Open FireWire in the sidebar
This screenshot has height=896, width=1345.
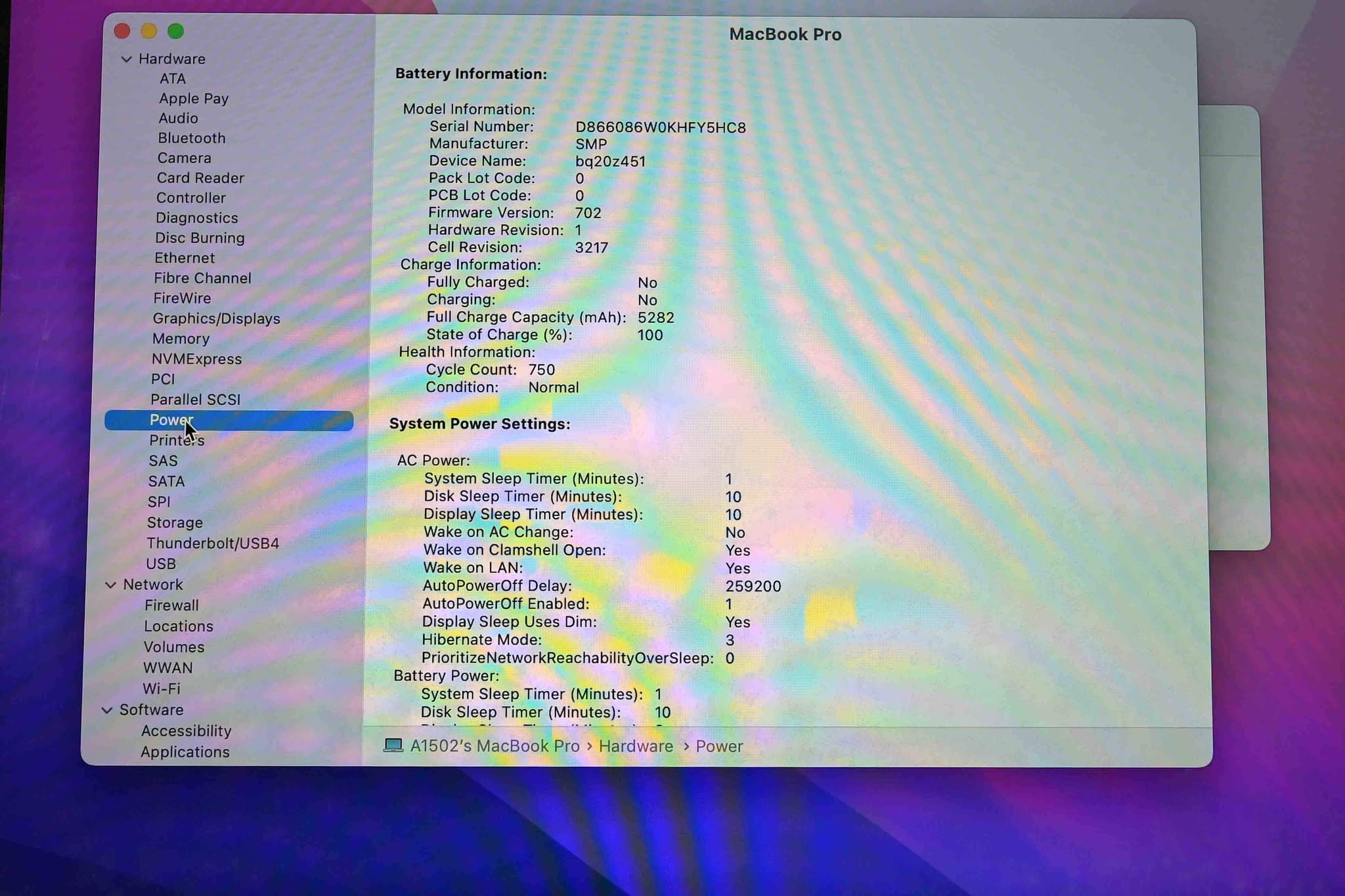click(x=182, y=298)
